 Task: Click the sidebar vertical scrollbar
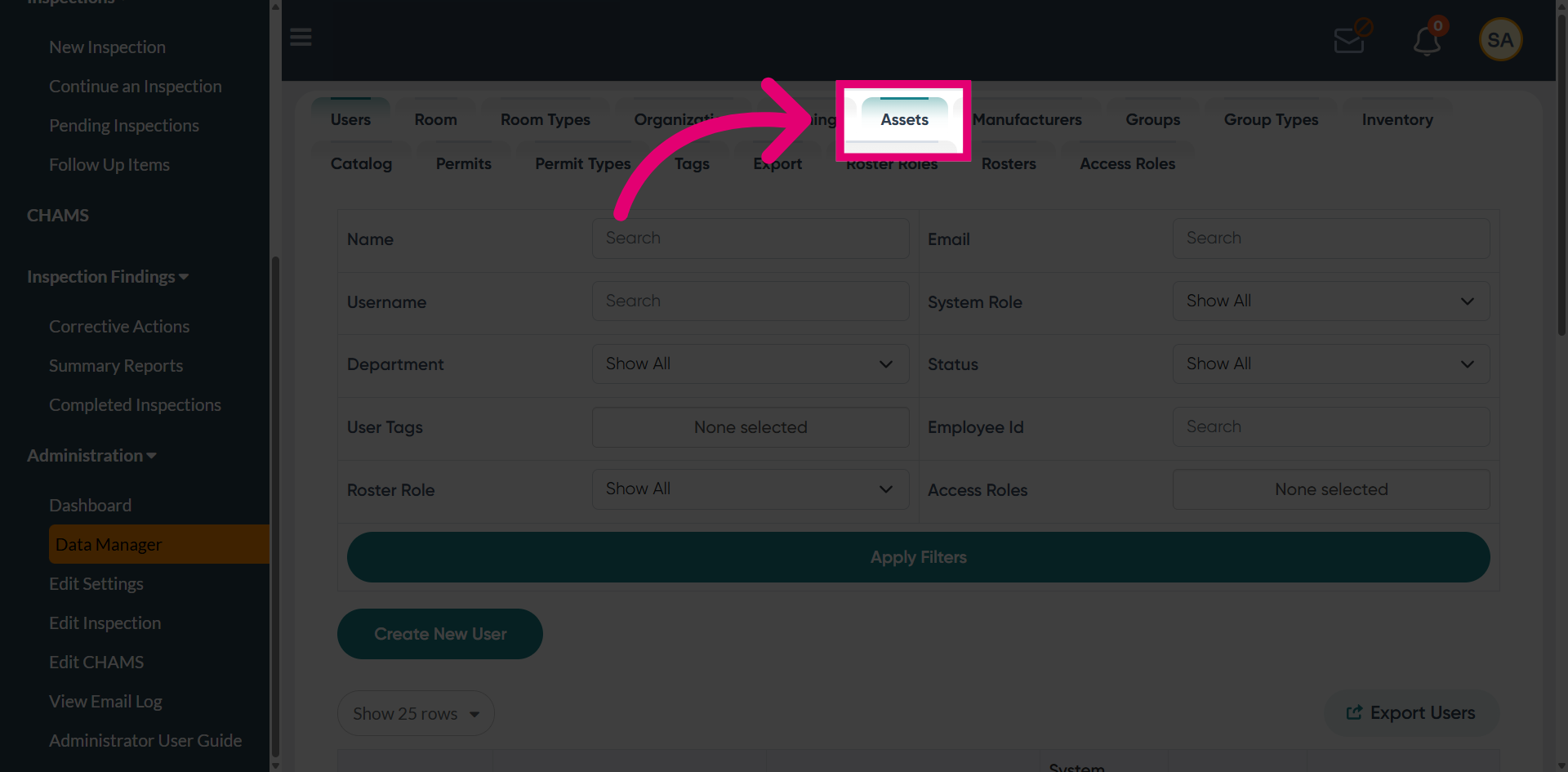275,506
